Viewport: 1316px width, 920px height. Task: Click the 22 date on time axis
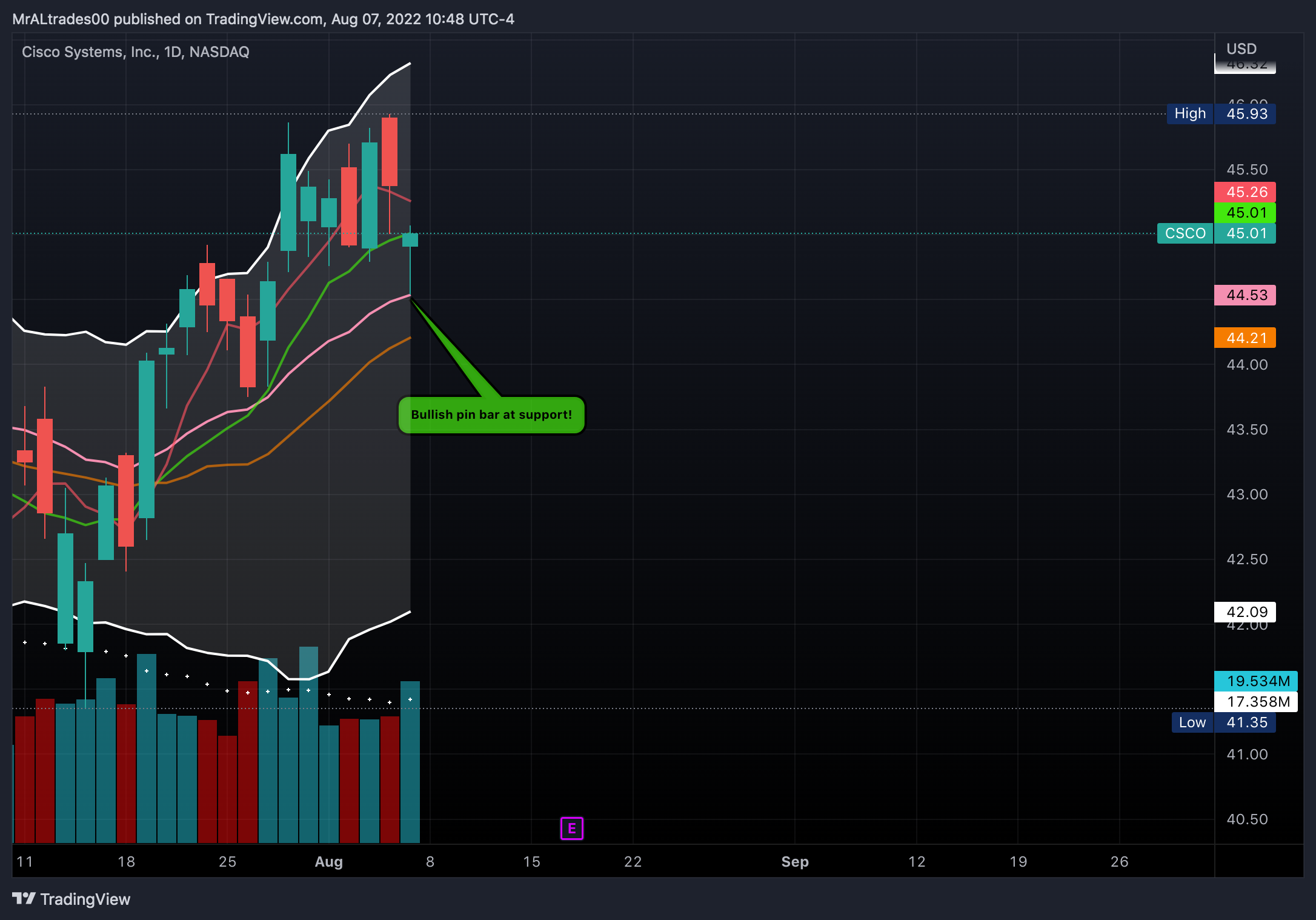(633, 862)
